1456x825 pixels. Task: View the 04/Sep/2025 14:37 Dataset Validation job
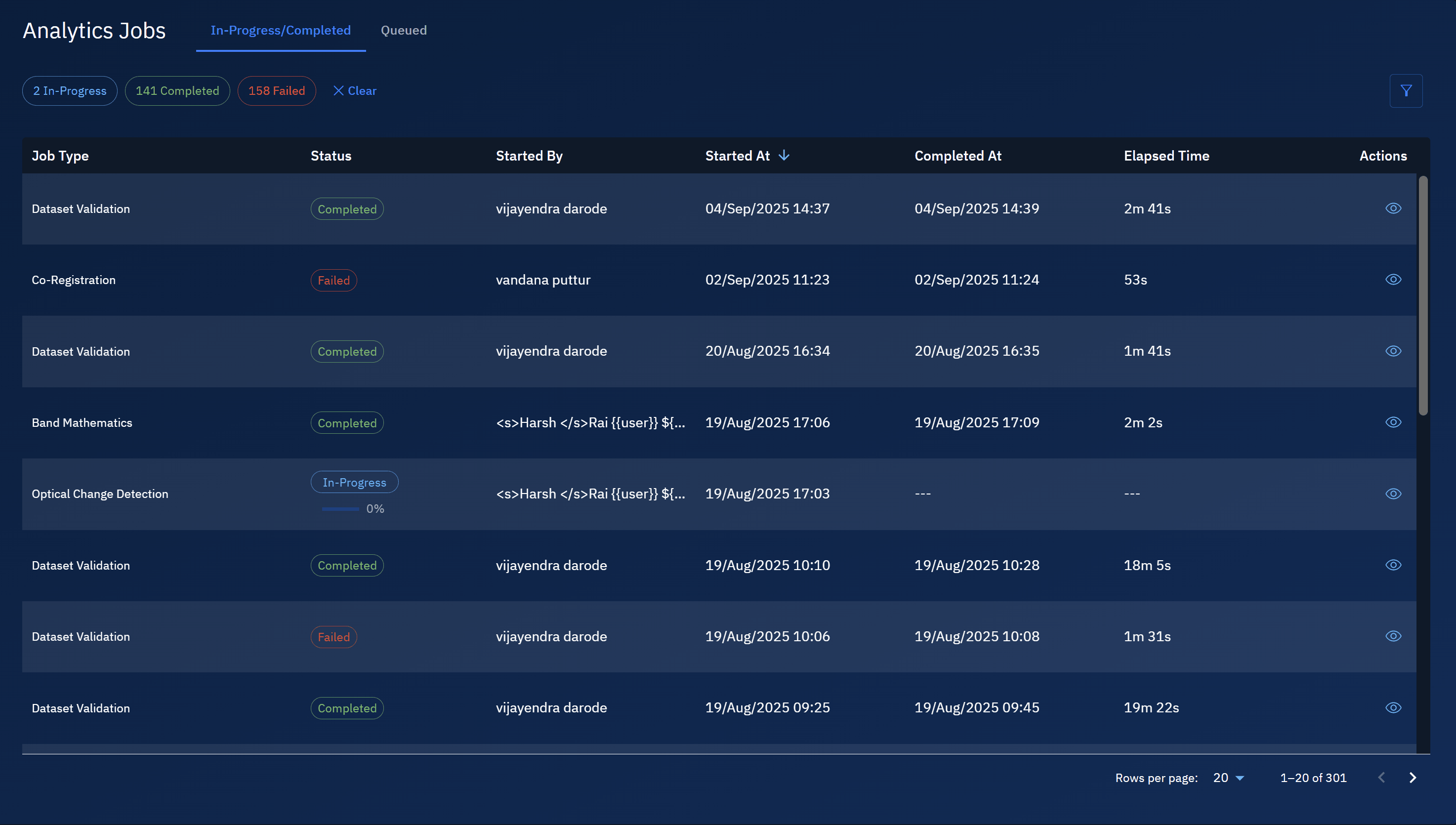point(1393,208)
